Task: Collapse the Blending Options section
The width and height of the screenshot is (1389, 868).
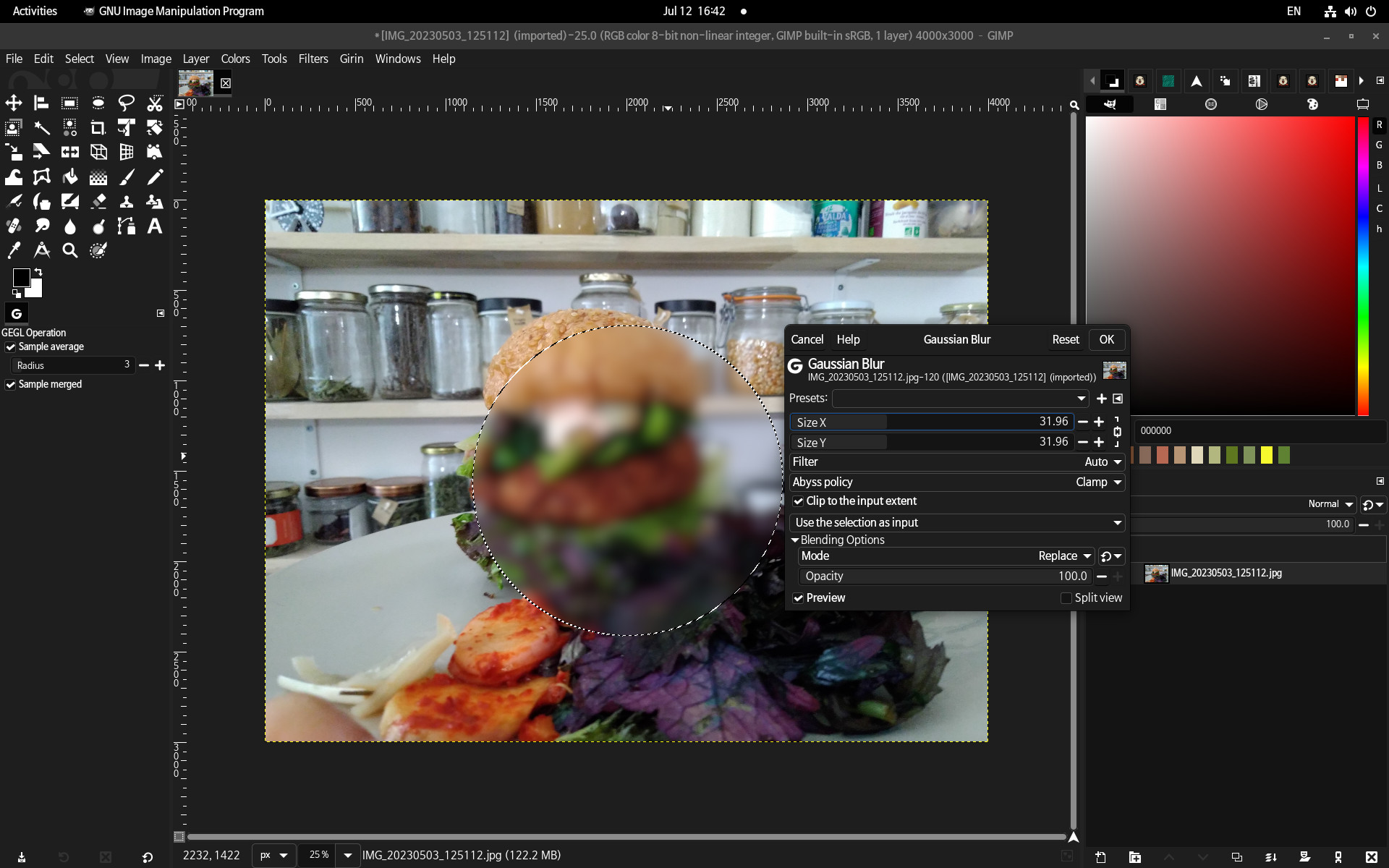Action: click(795, 540)
